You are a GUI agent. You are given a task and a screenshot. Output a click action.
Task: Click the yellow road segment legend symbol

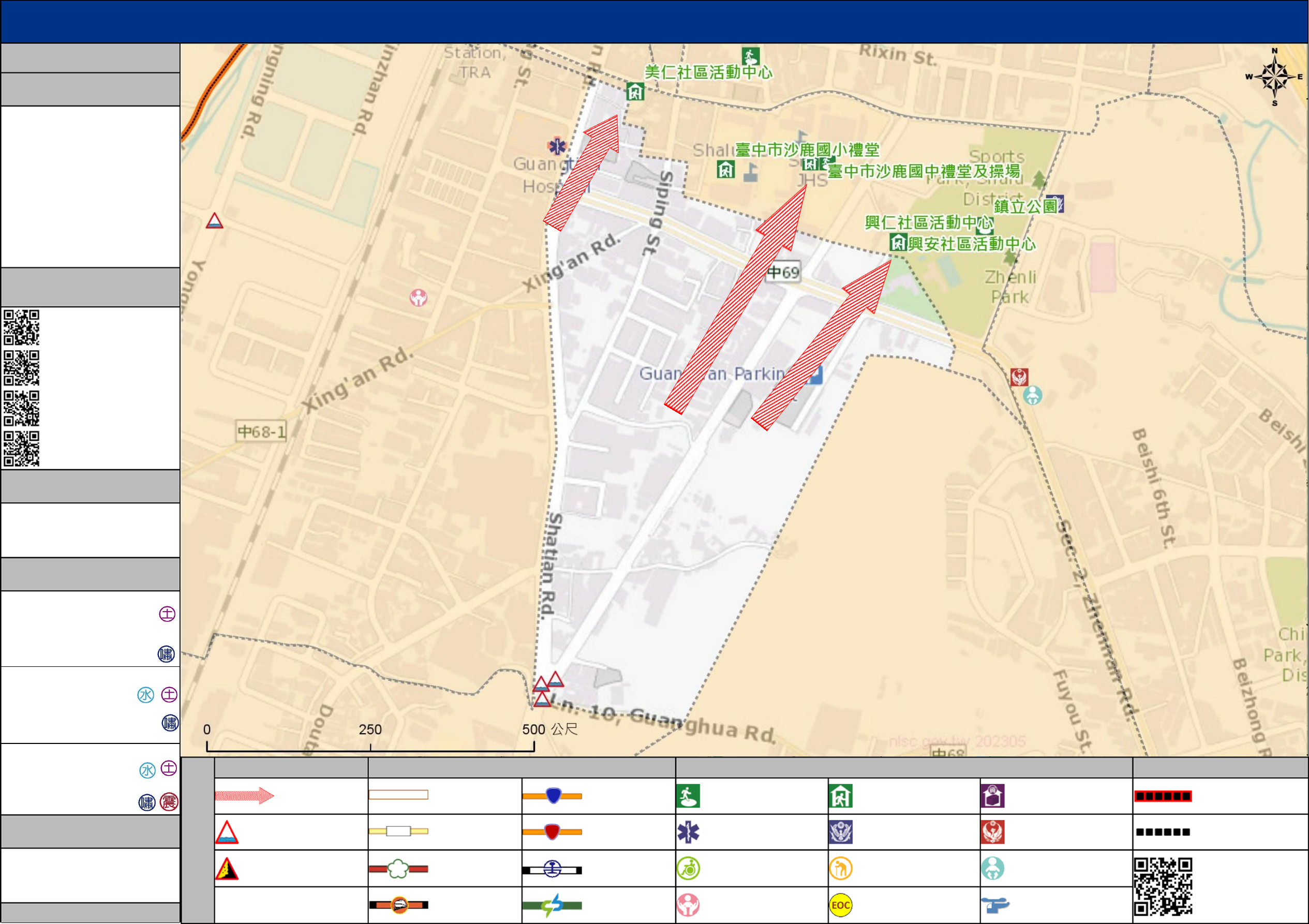tap(398, 831)
